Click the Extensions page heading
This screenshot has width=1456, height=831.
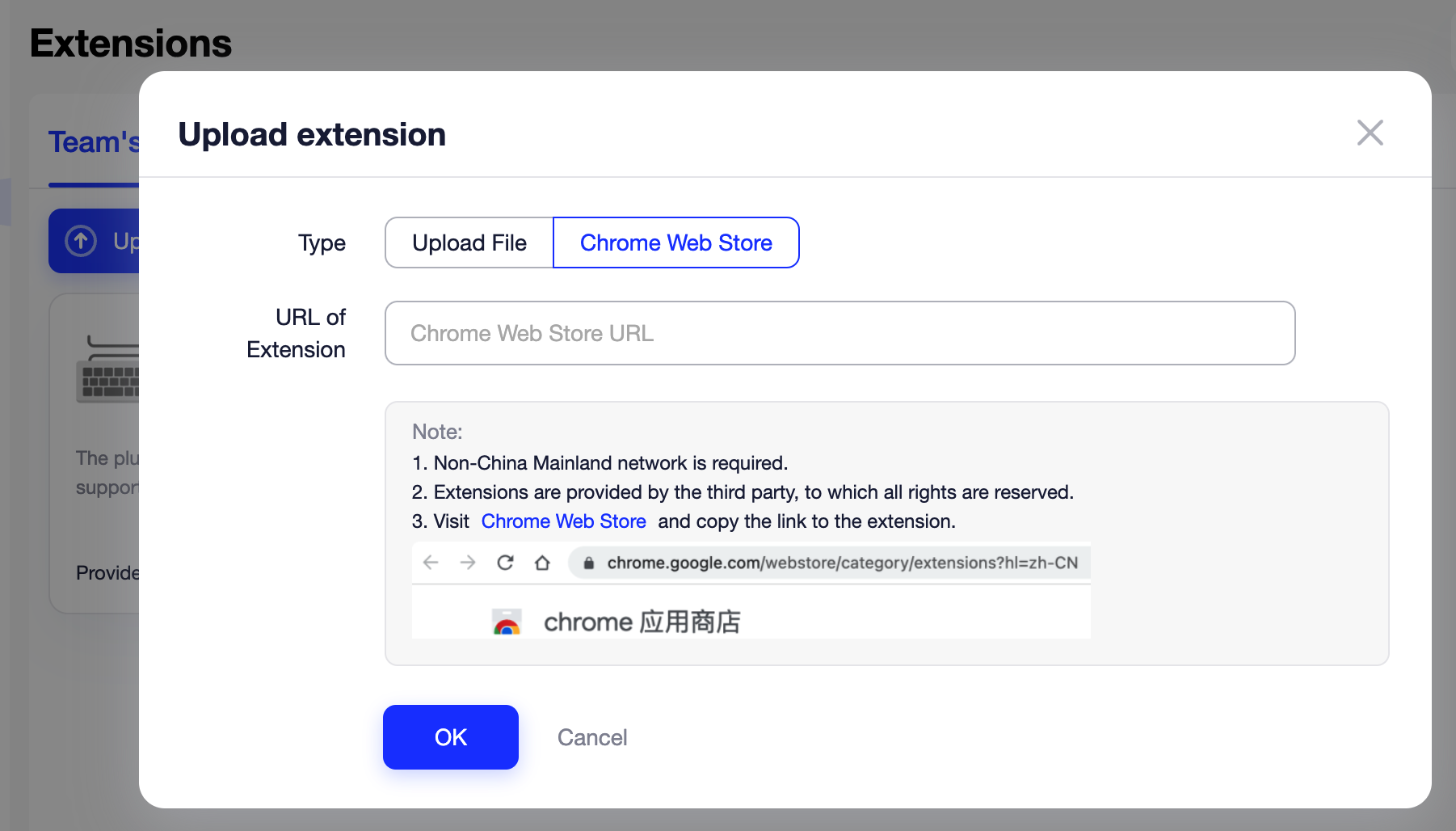[130, 44]
